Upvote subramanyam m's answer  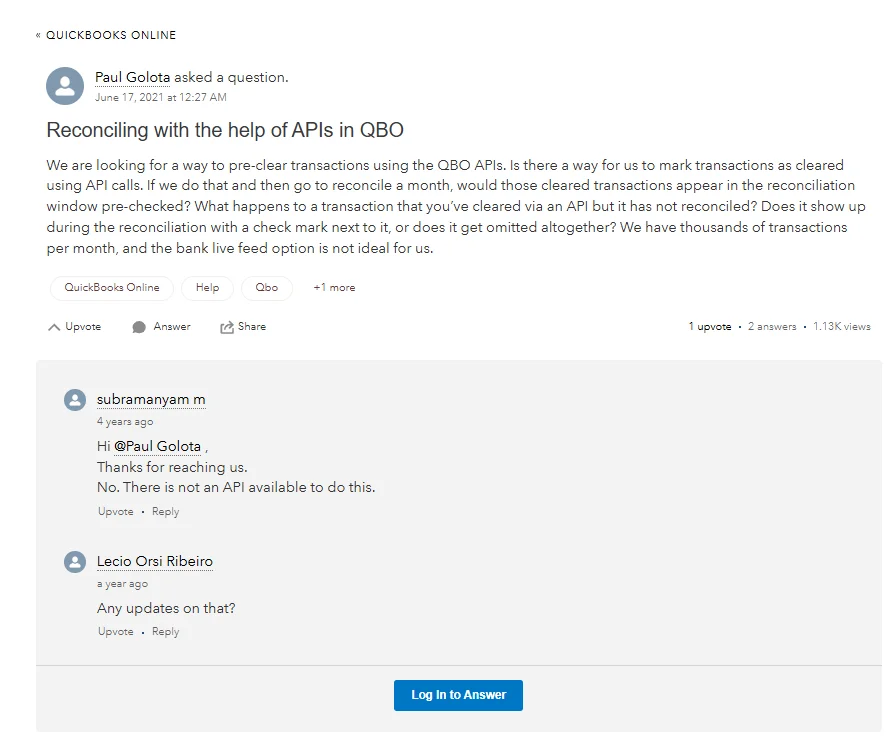pos(115,512)
